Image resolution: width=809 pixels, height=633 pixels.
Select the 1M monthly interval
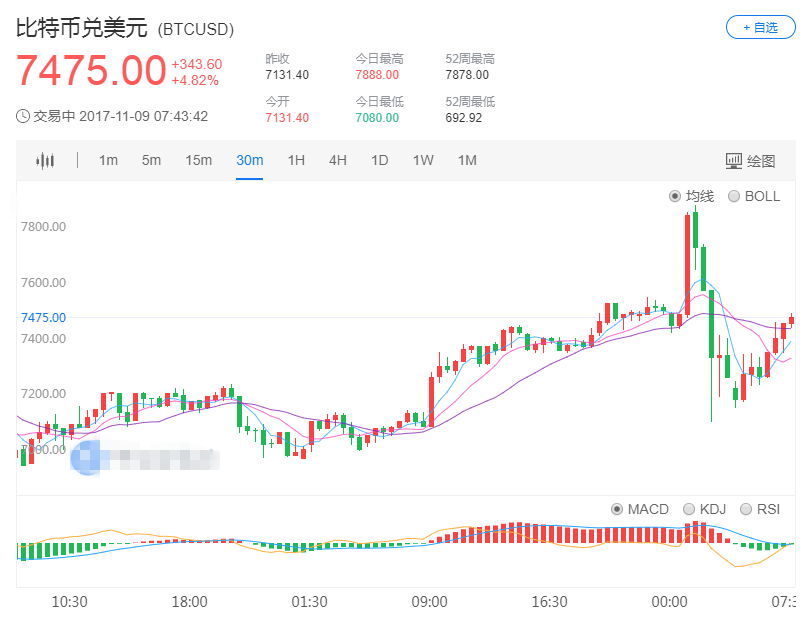click(466, 160)
